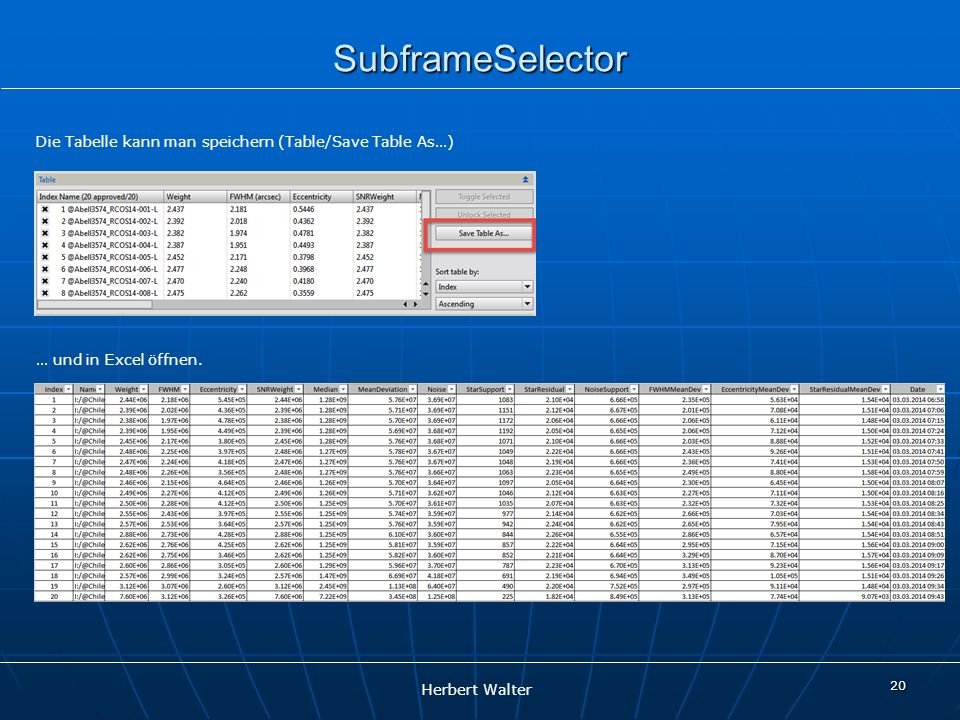This screenshot has width=960, height=720.
Task: Toggle approval mark for row 7 Abell3574_RCOS14-007-L
Action: (x=45, y=281)
